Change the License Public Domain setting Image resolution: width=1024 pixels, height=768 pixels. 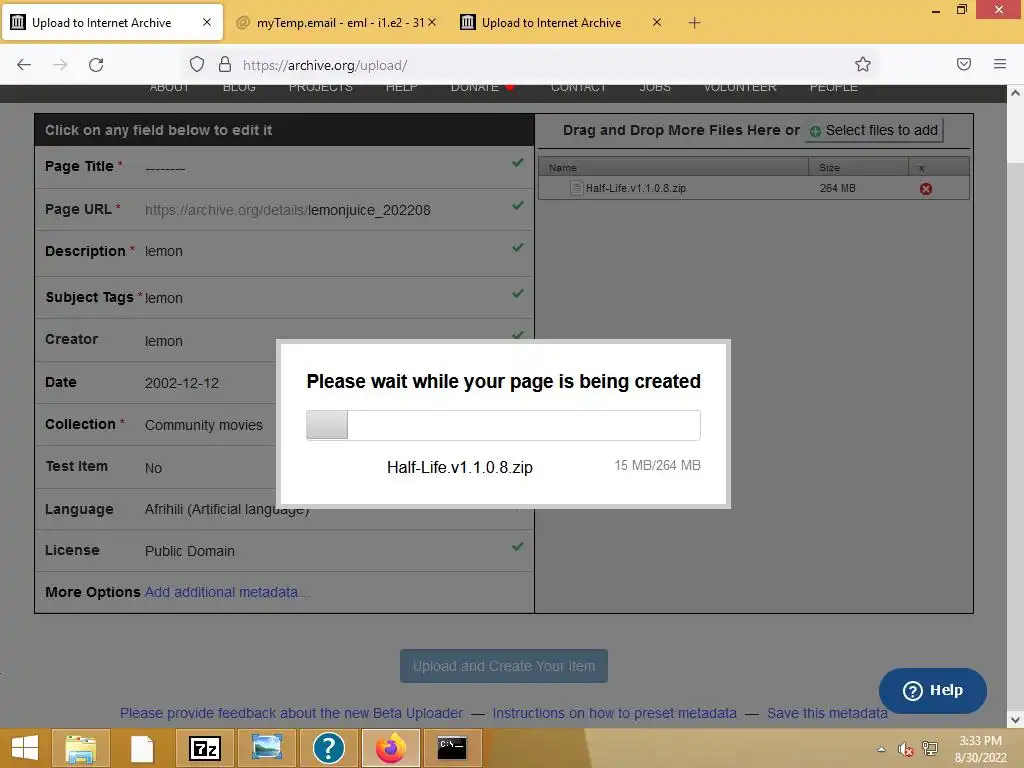[189, 551]
